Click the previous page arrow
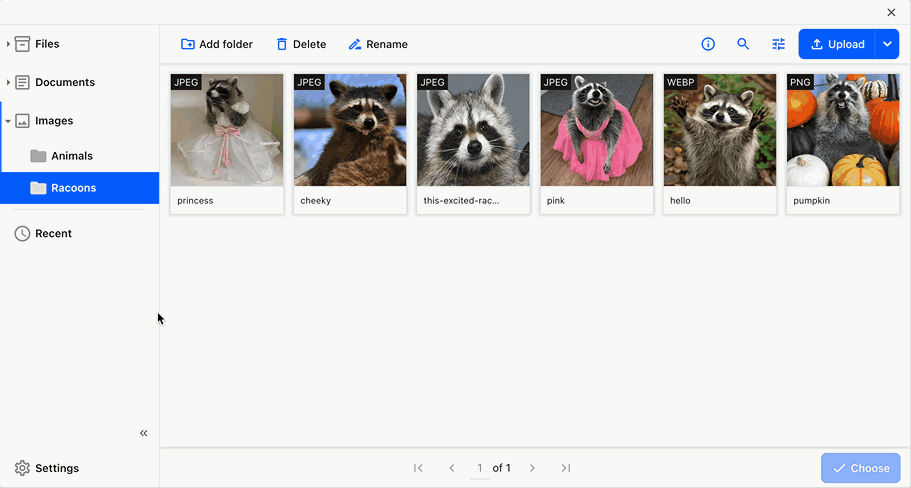 [x=451, y=468]
